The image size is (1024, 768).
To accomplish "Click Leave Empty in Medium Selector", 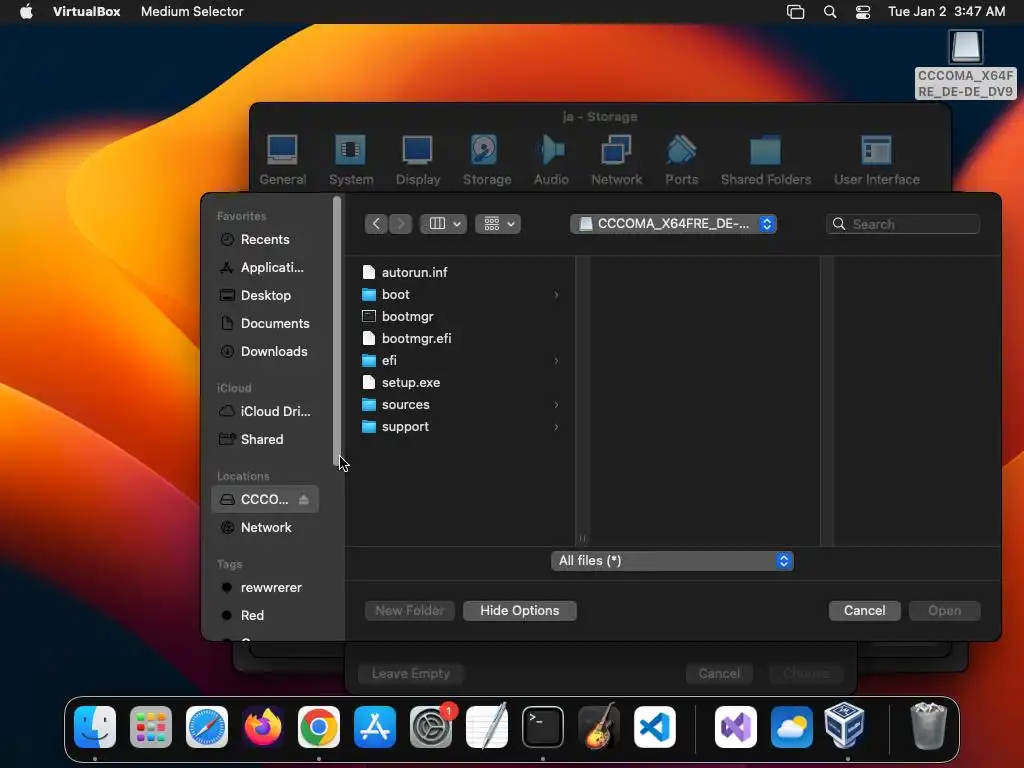I will click(x=411, y=673).
